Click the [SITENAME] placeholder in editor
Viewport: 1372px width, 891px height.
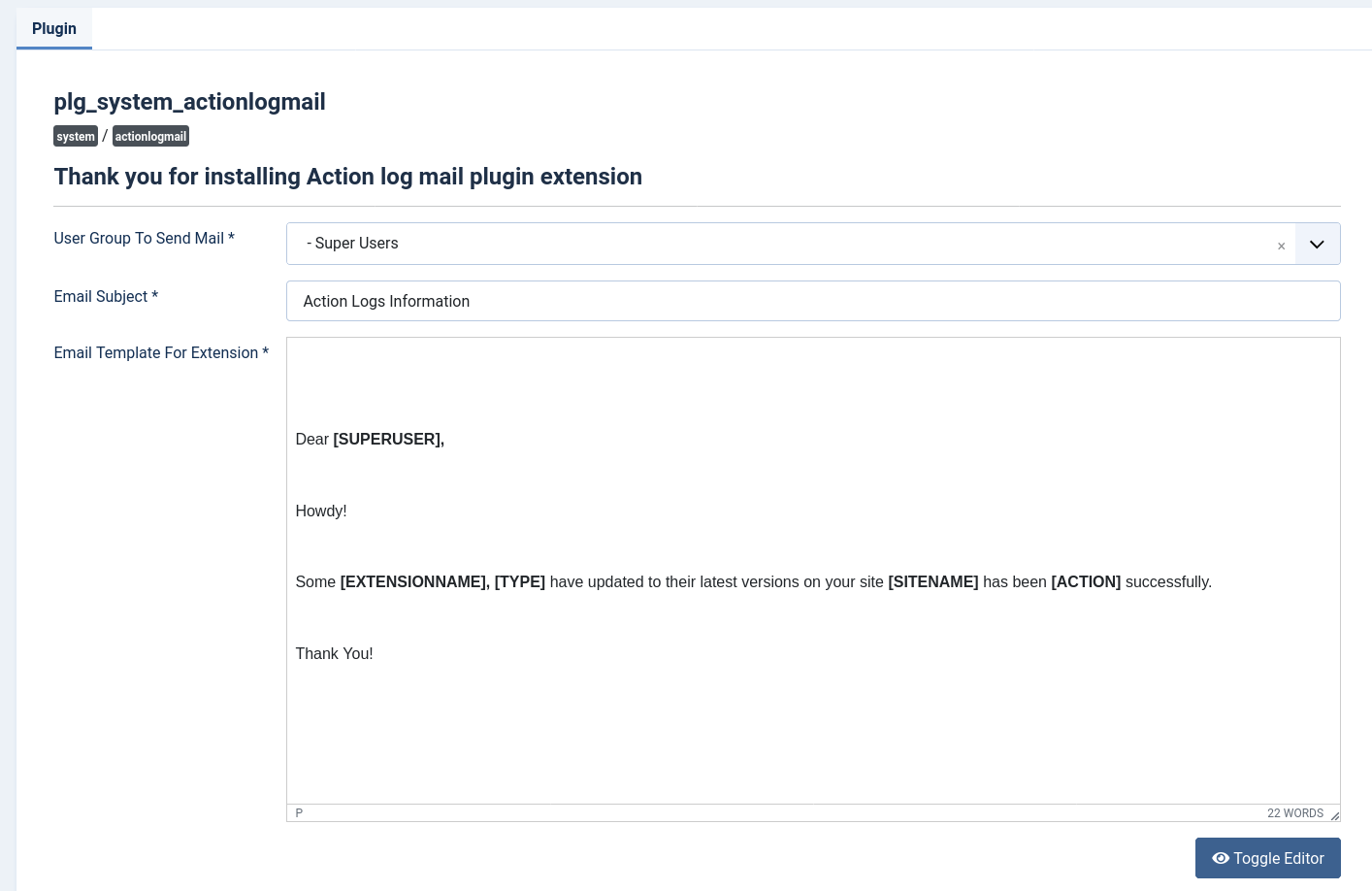click(x=932, y=582)
